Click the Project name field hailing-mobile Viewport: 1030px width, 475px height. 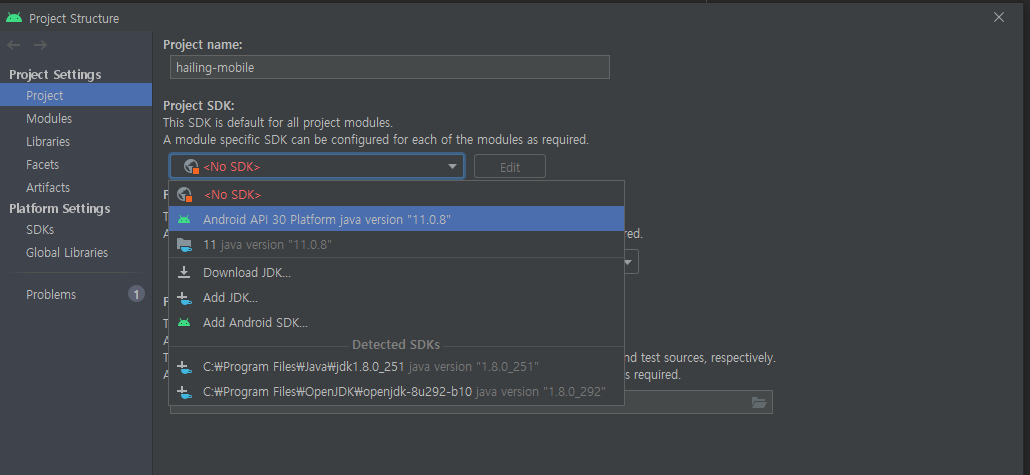point(390,67)
